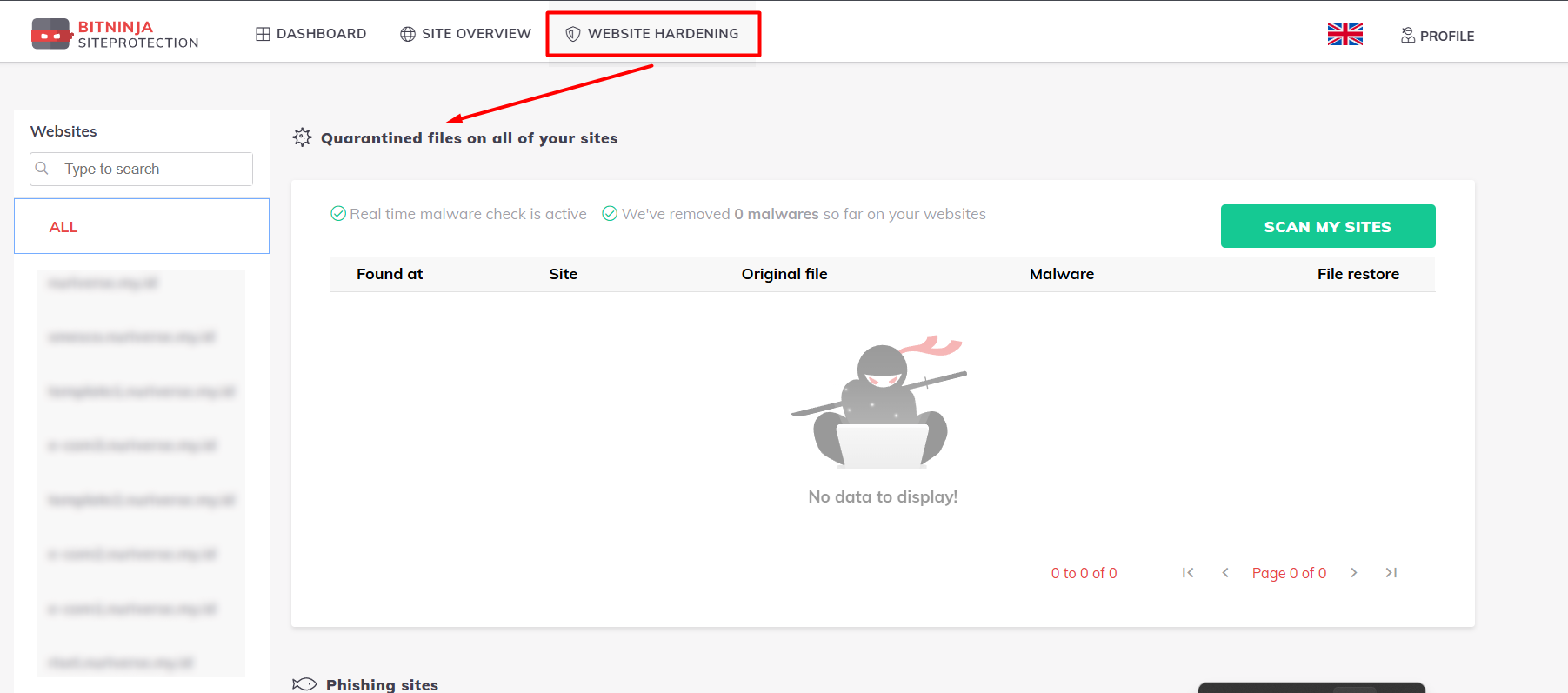Click the magnifier search icon
Screen dimensions: 1568x693
coord(42,169)
